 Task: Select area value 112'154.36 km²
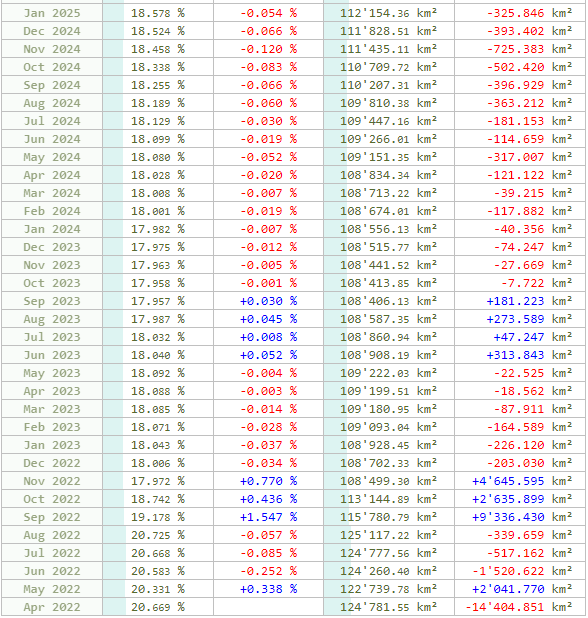(389, 13)
